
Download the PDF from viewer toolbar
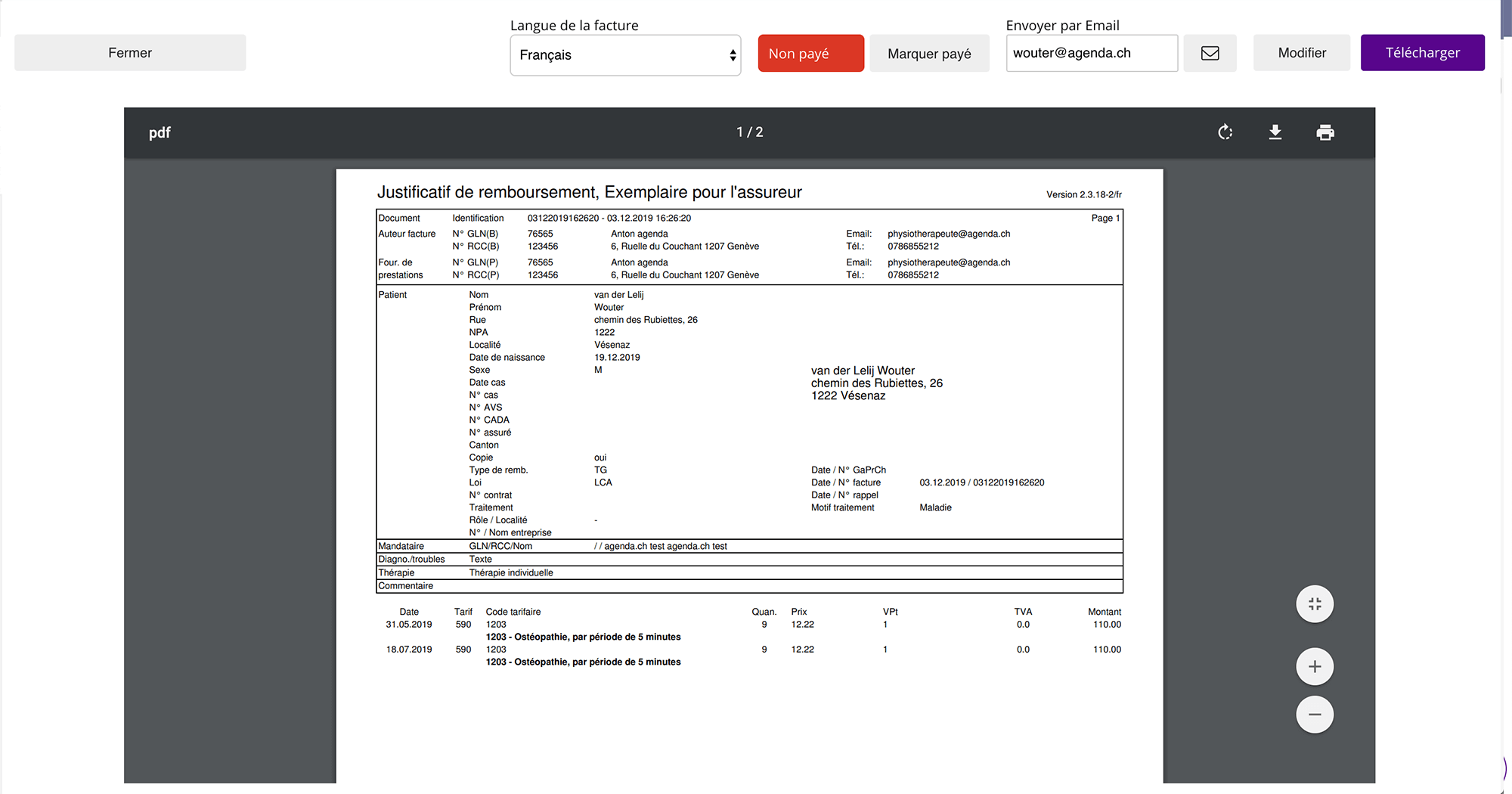(x=1275, y=132)
